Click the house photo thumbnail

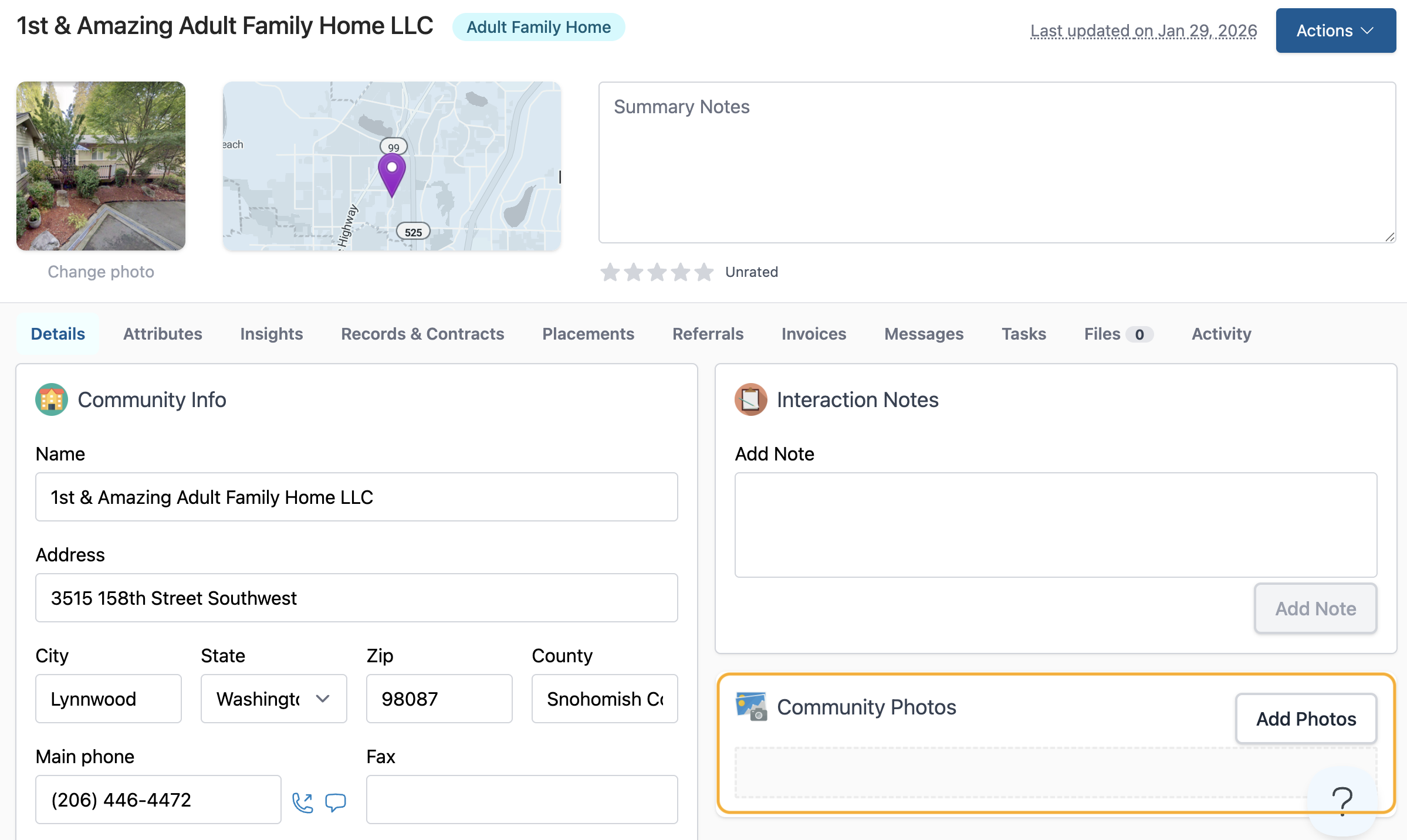(x=101, y=166)
